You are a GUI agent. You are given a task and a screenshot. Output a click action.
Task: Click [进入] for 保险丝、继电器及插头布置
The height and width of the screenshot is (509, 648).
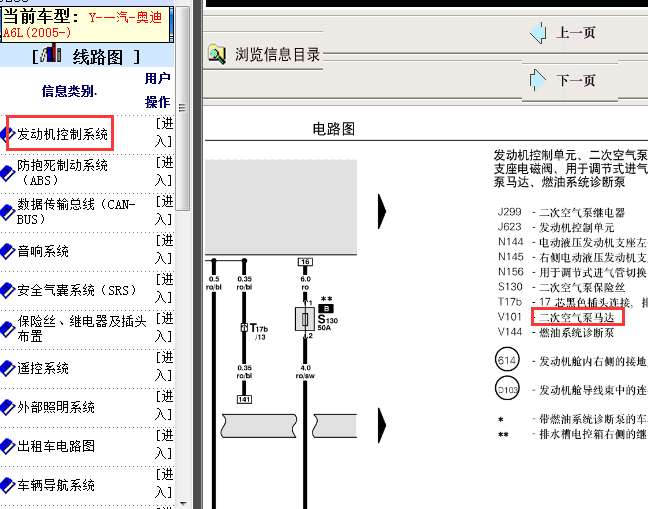coord(164,327)
